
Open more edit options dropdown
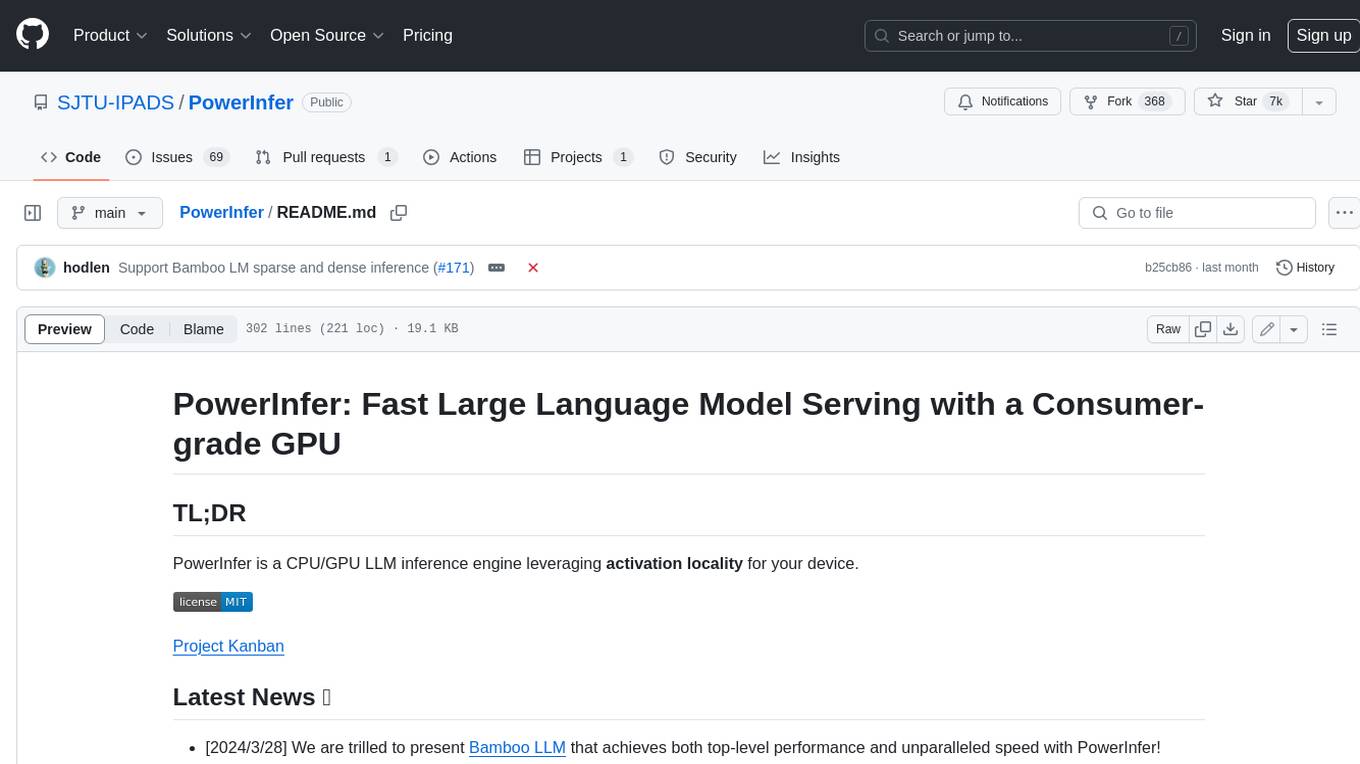pos(1294,329)
